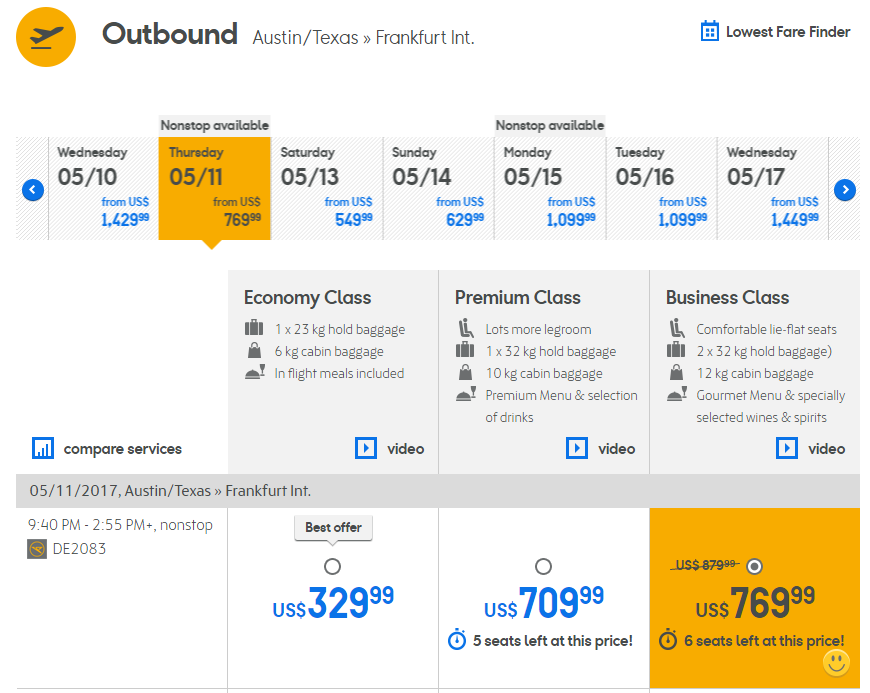The width and height of the screenshot is (870, 693).
Task: Open the Lowest Fare Finder link
Action: coord(787,32)
